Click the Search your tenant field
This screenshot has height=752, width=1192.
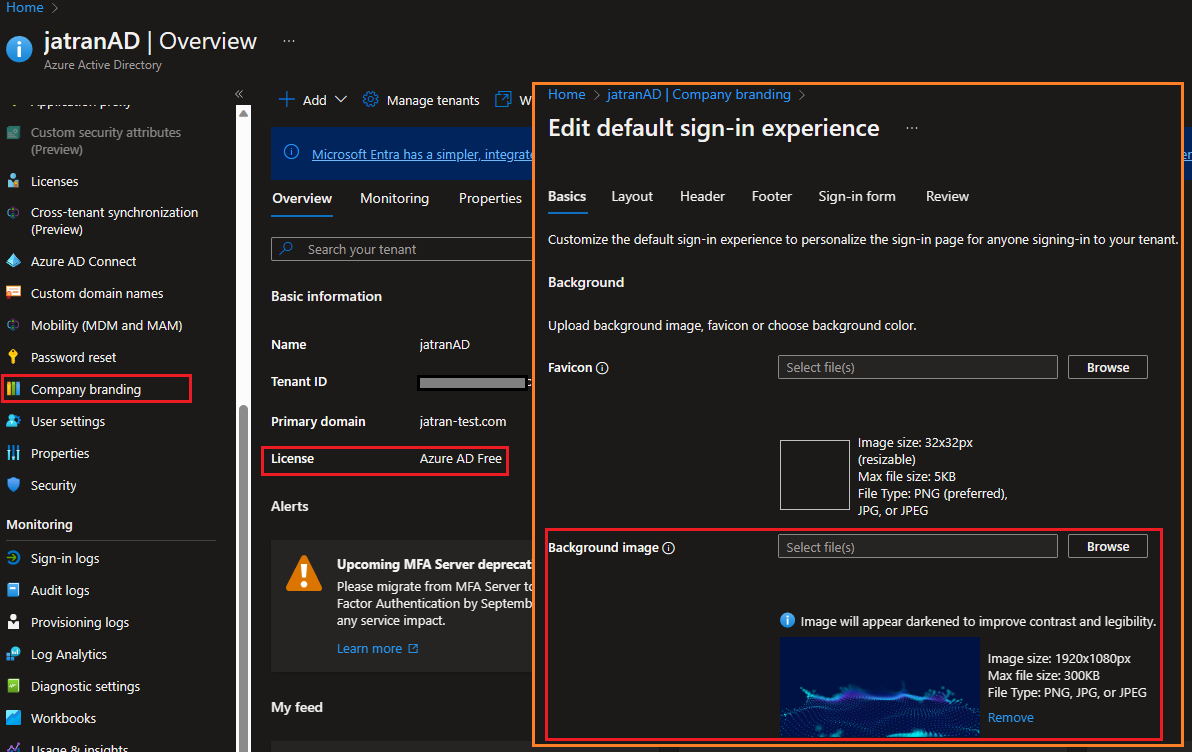coord(402,249)
